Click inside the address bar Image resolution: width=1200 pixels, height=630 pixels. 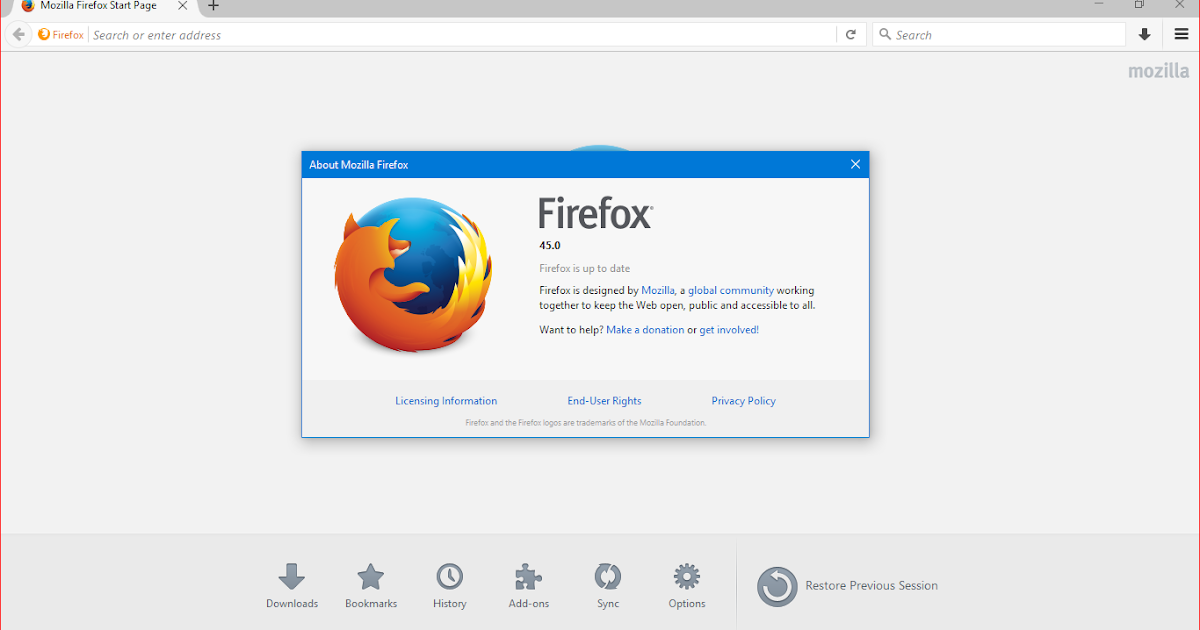(x=400, y=33)
